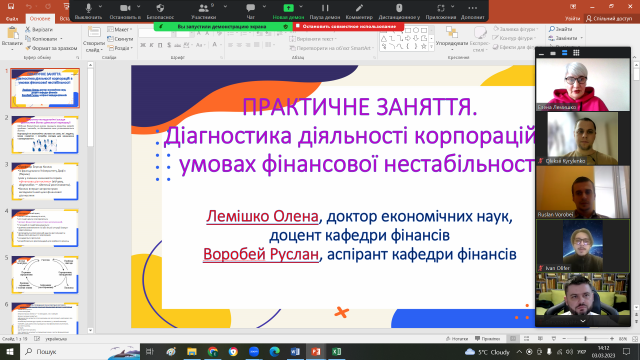Start Slide Show from status bar
Viewport: 640px width, 360px height.
(x=553, y=339)
